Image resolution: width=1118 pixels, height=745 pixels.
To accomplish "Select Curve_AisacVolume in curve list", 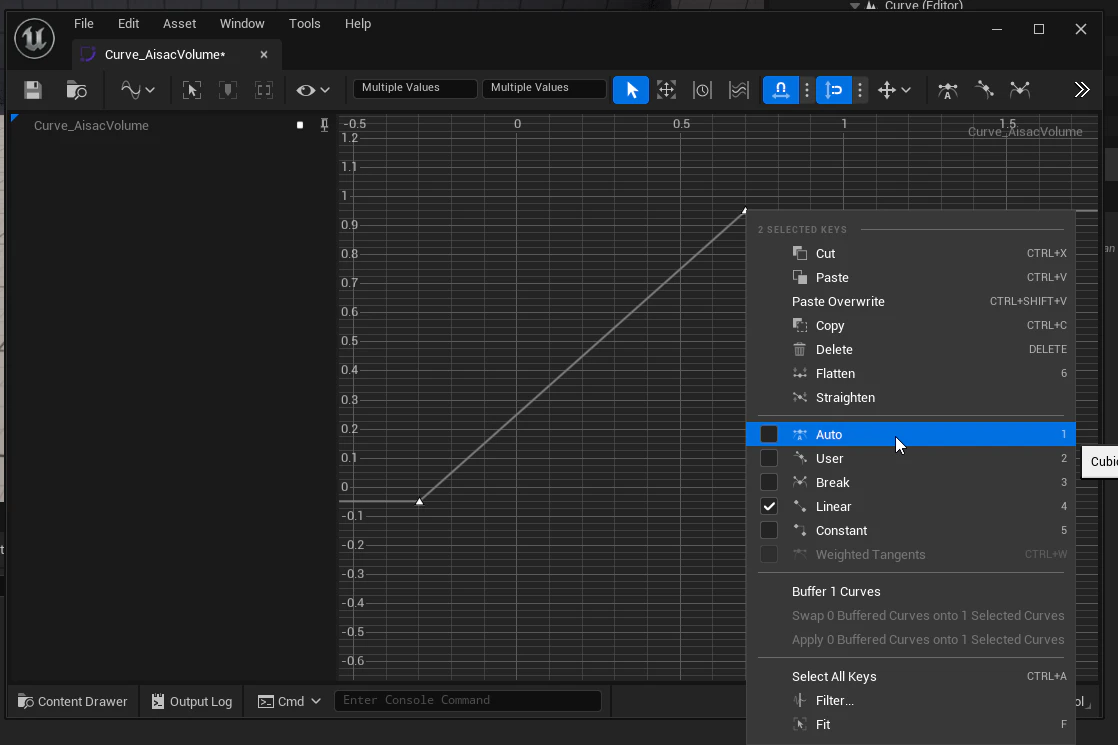I will tap(91, 125).
